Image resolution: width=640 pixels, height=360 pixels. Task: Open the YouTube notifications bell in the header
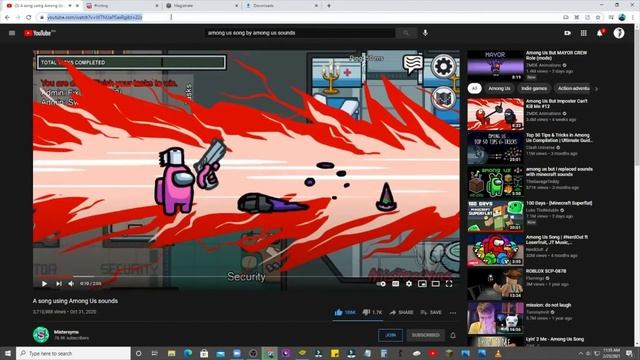click(x=600, y=33)
